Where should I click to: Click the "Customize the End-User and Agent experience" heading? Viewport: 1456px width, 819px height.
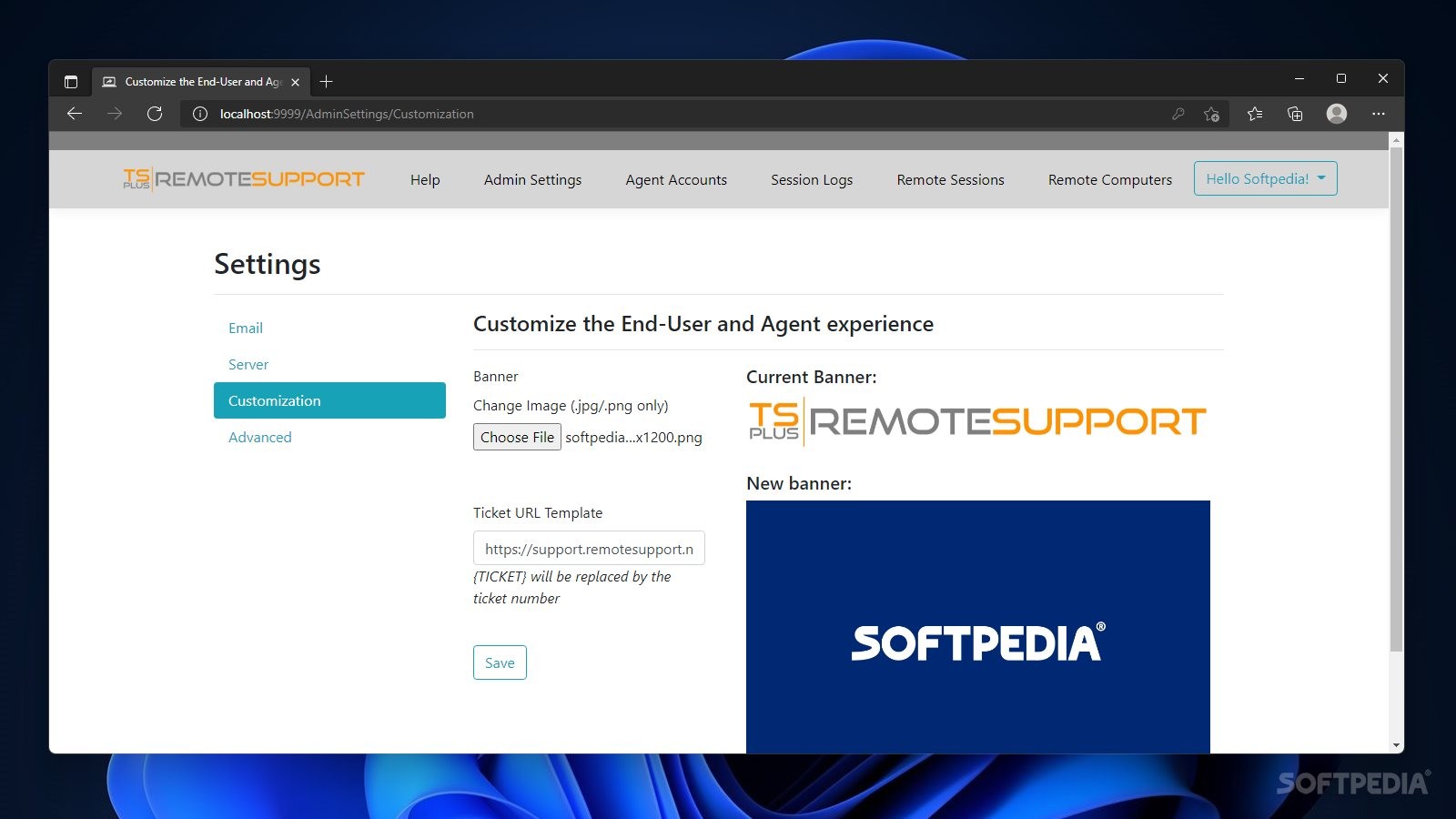(x=703, y=324)
